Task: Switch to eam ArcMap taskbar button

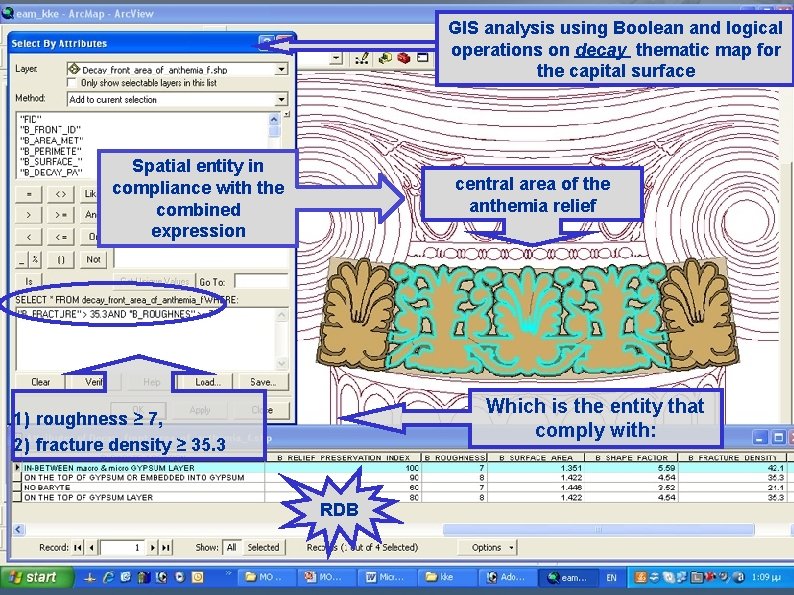Action: point(569,577)
